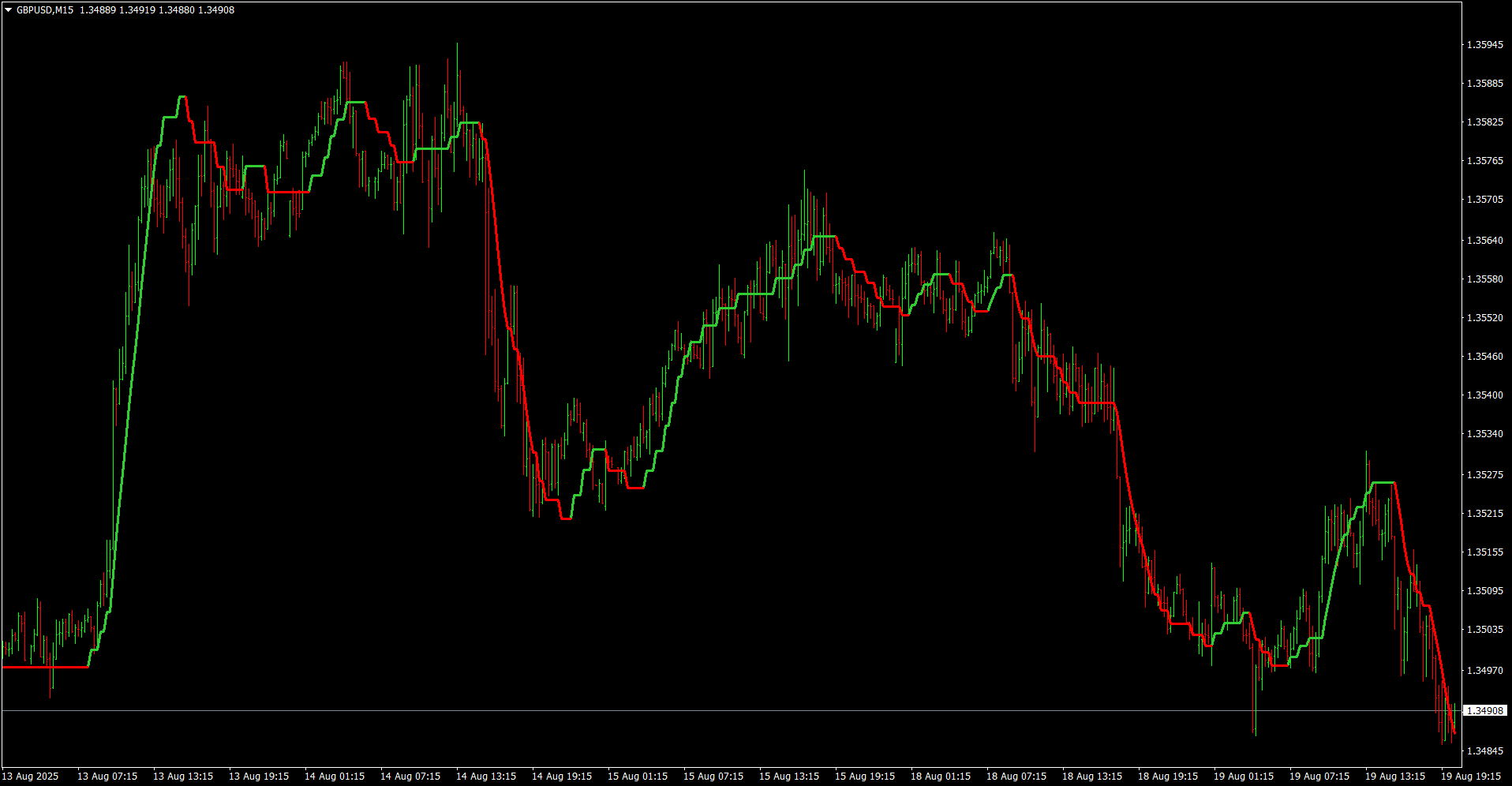Click the 1.34845 price axis label
The width and height of the screenshot is (1512, 786).
tap(1484, 751)
